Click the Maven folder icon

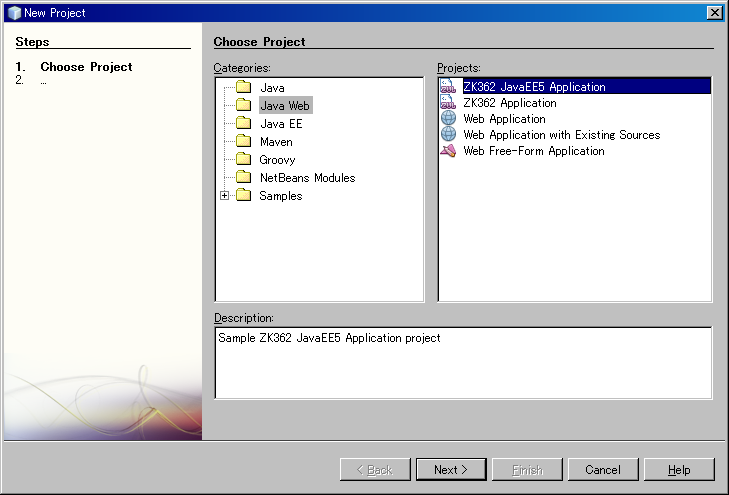pos(244,141)
